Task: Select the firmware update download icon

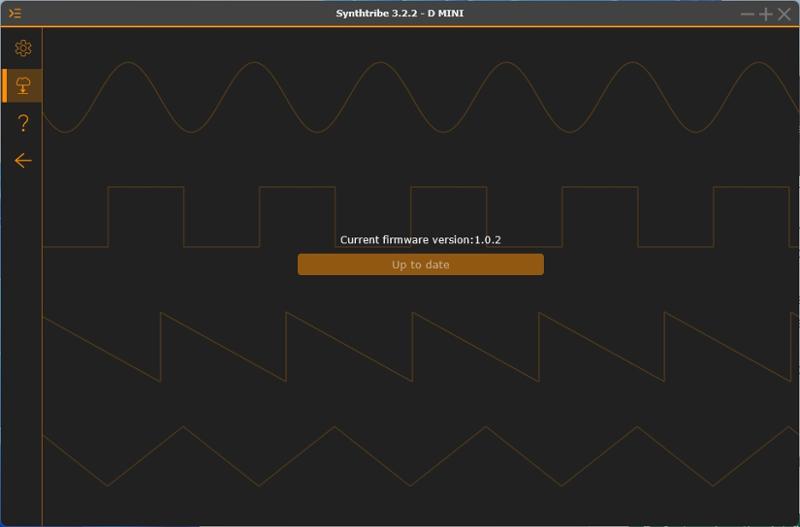Action: tap(23, 85)
